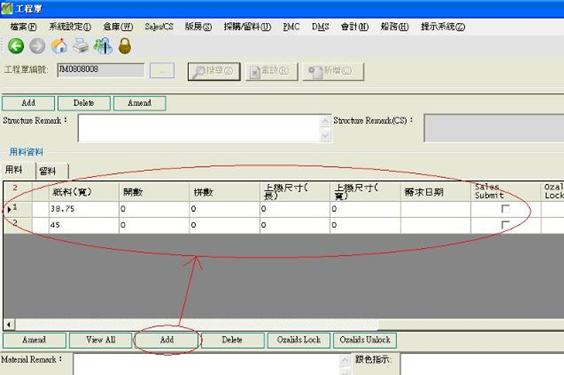Tick Sales Submit checkbox in row 1
The image size is (564, 375).
tap(505, 209)
